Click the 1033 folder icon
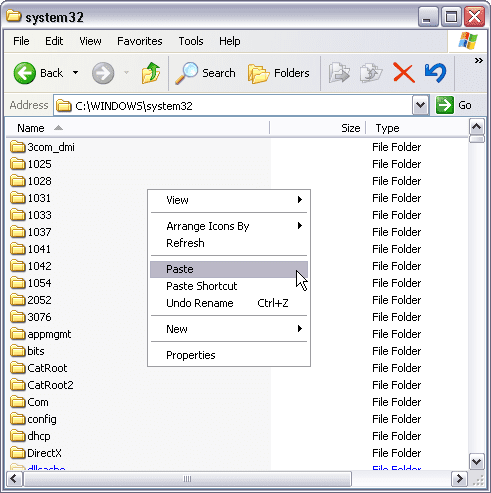Viewport: 491px width, 493px height. (17, 215)
